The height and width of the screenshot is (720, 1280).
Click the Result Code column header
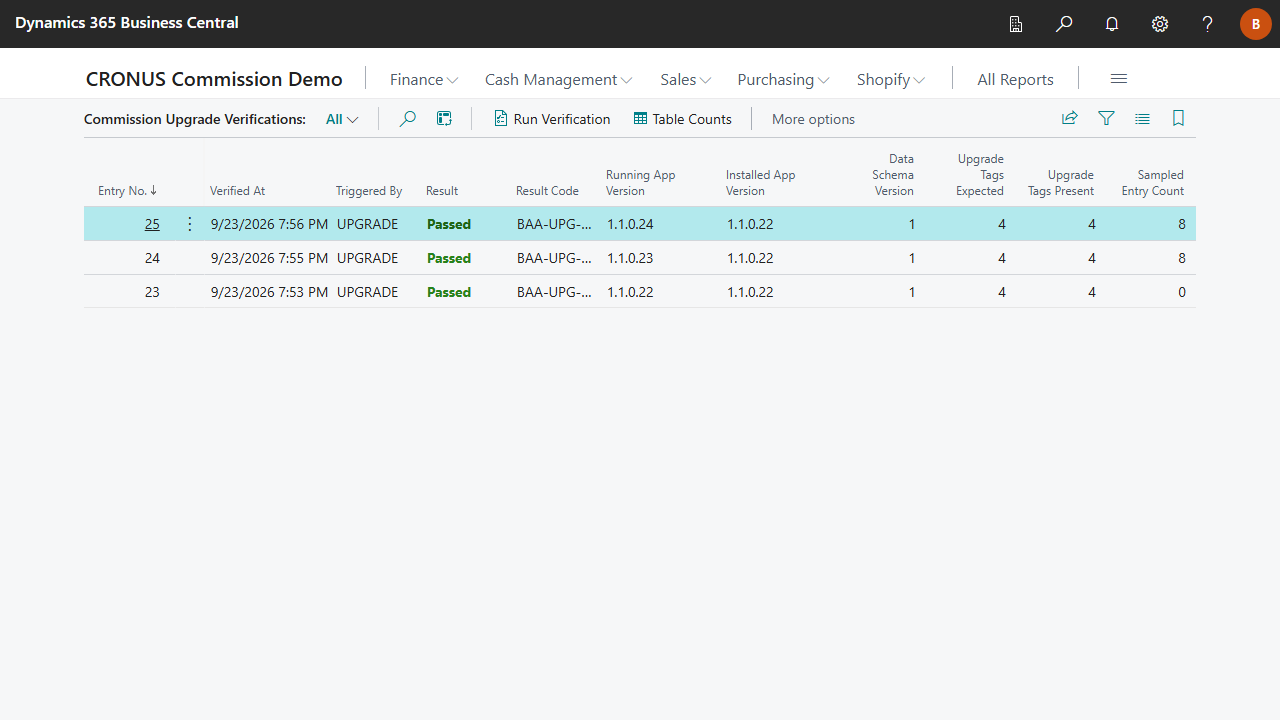pyautogui.click(x=547, y=191)
